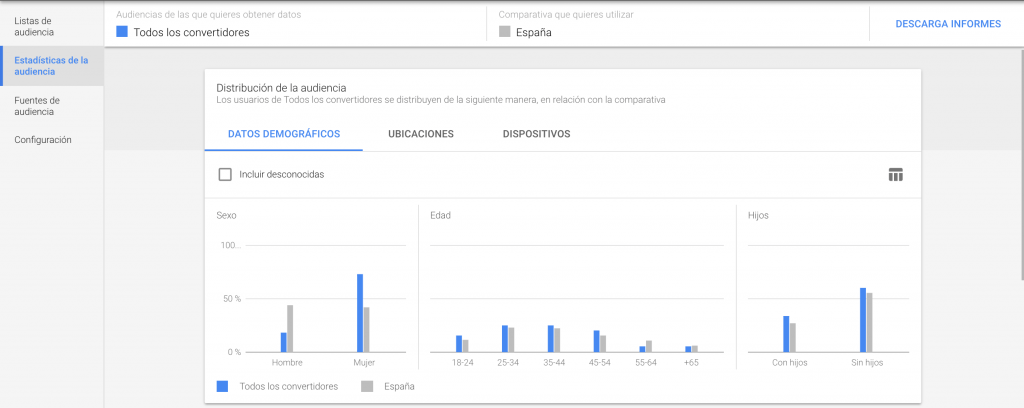Click DESCARGA INFORMES button
1024x408 pixels.
pos(948,24)
